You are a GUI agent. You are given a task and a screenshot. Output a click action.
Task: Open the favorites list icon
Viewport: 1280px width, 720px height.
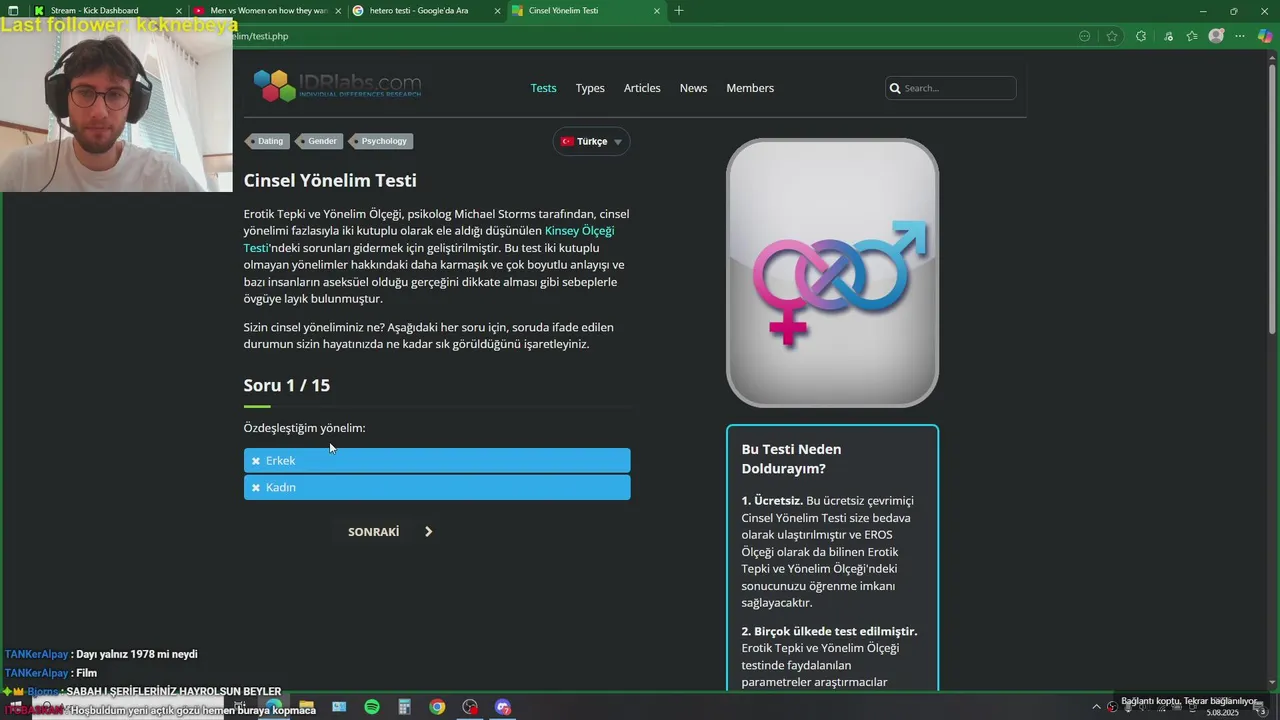1192,36
